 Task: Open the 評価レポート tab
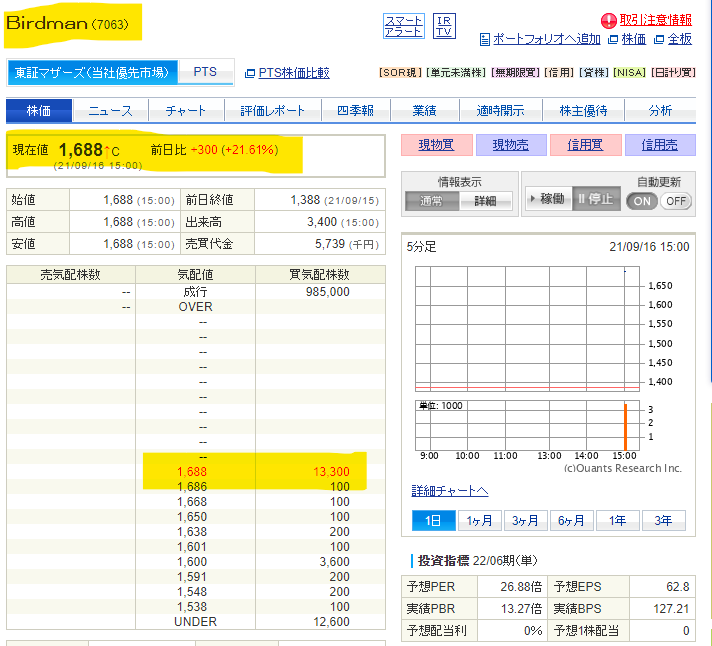point(273,110)
